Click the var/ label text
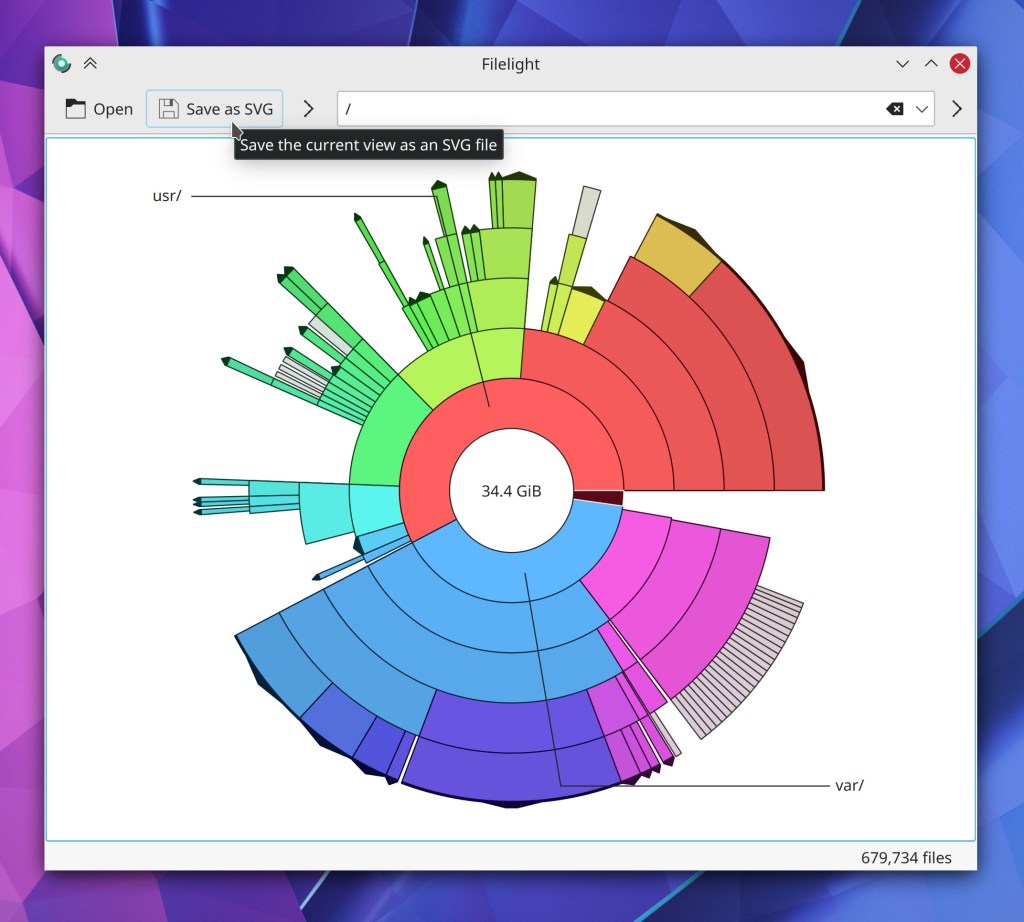Viewport: 1024px width, 922px height. [848, 785]
